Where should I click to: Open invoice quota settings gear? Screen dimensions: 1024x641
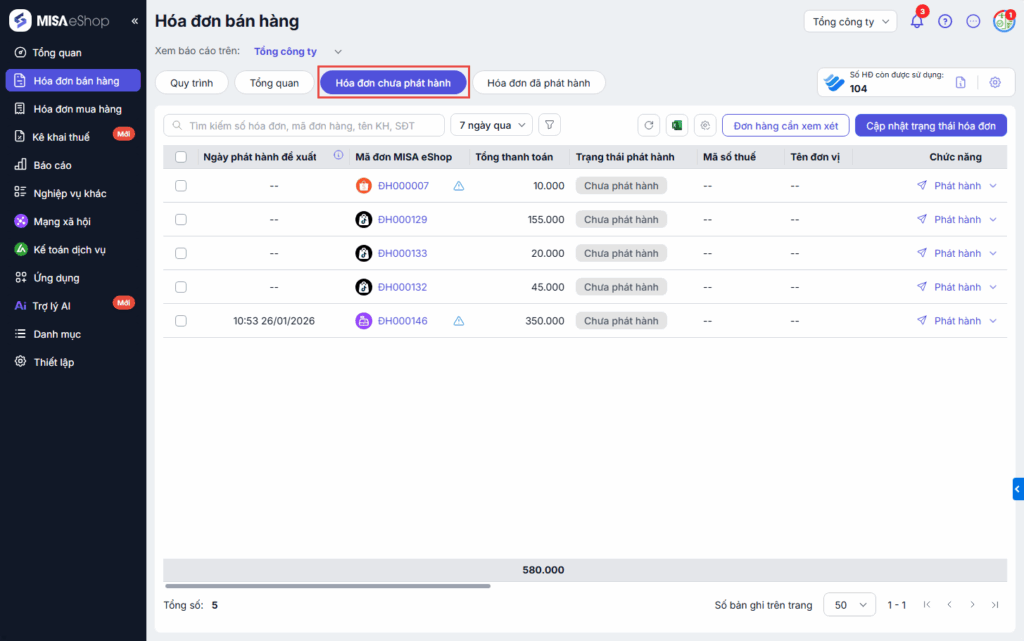tap(994, 83)
